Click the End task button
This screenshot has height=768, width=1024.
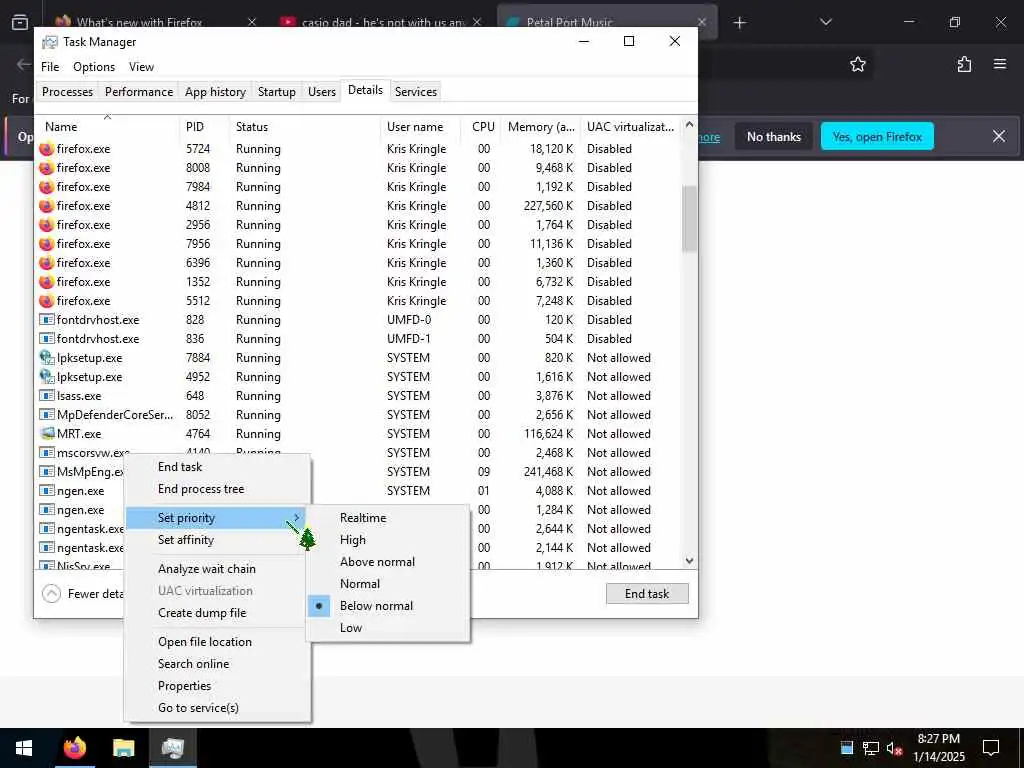pos(647,594)
